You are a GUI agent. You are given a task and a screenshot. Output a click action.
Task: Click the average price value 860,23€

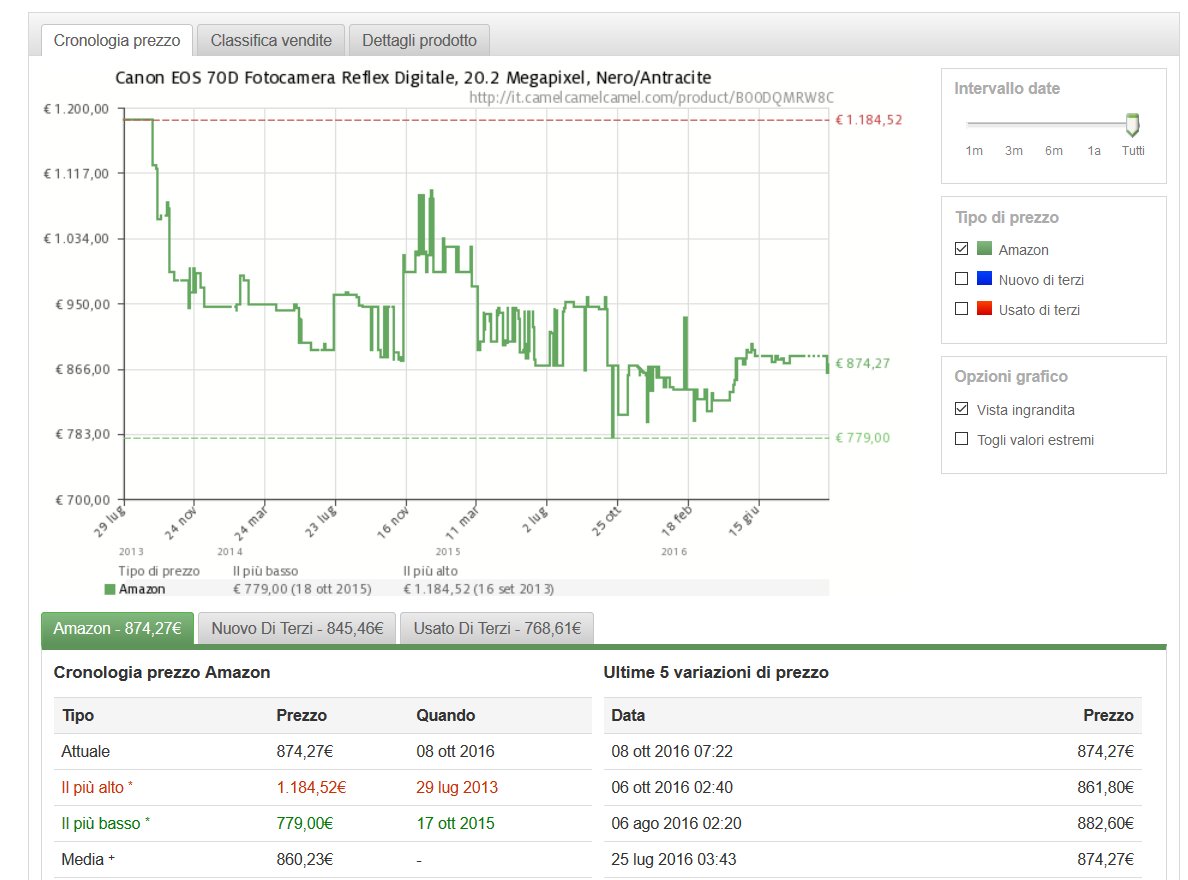[305, 860]
